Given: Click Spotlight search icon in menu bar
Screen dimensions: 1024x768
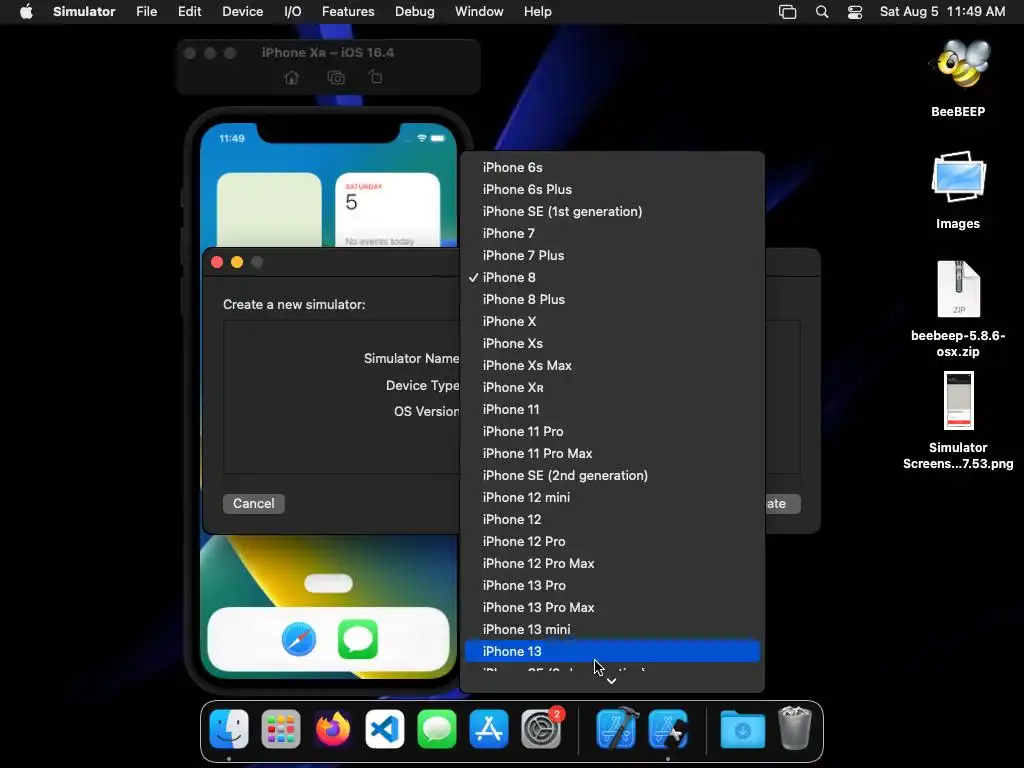Looking at the screenshot, I should 822,12.
